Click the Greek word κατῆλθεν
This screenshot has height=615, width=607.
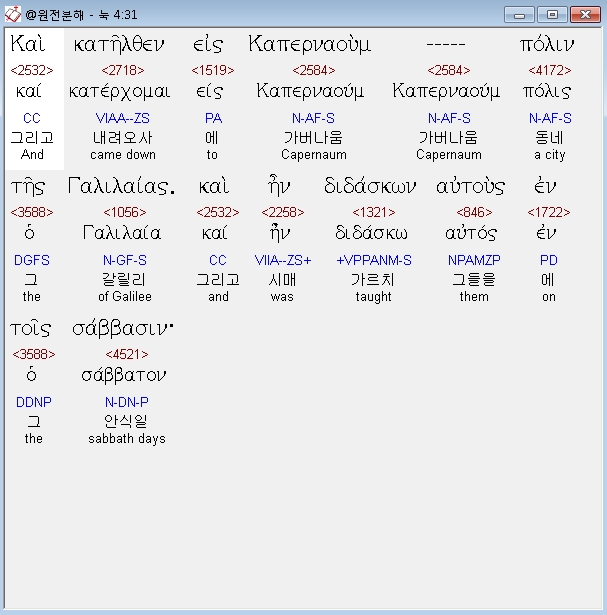coord(119,44)
